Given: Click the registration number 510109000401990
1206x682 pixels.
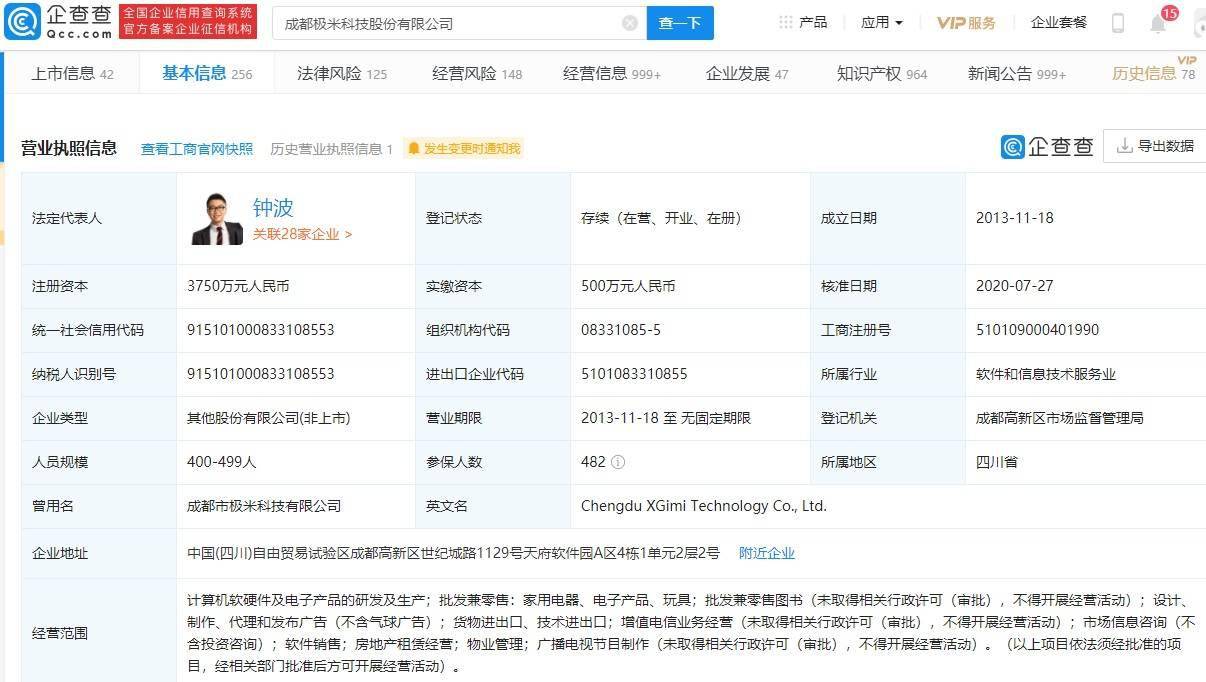Looking at the screenshot, I should click(1037, 330).
